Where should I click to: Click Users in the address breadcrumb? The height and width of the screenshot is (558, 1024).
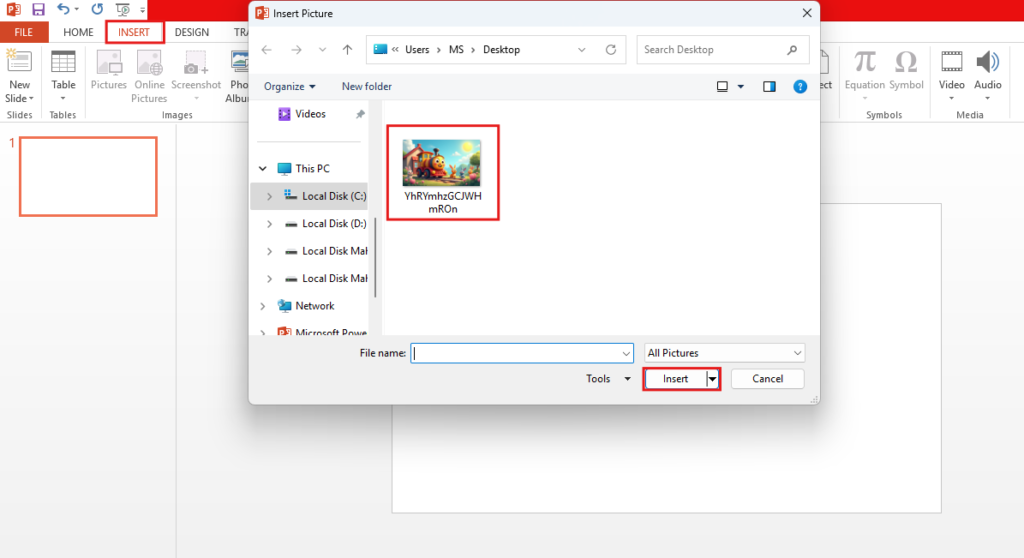tap(417, 50)
